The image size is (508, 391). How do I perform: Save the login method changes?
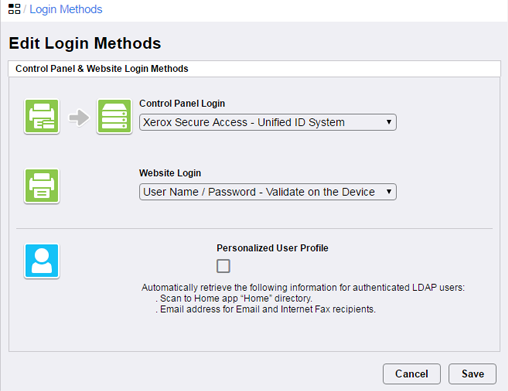click(472, 374)
